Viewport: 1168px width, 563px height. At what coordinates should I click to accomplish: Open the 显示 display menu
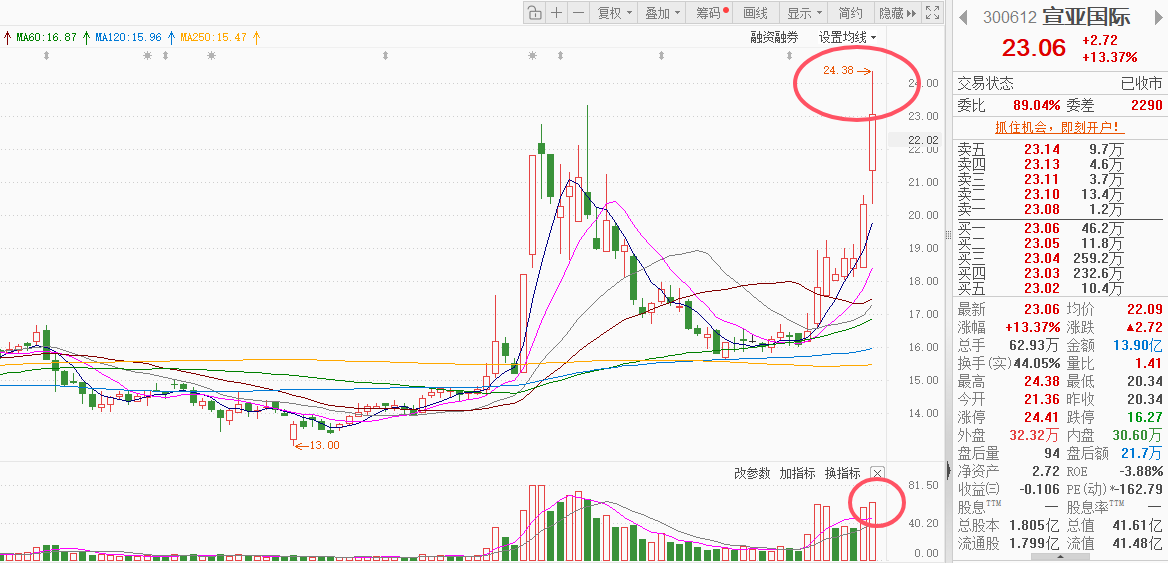[804, 13]
